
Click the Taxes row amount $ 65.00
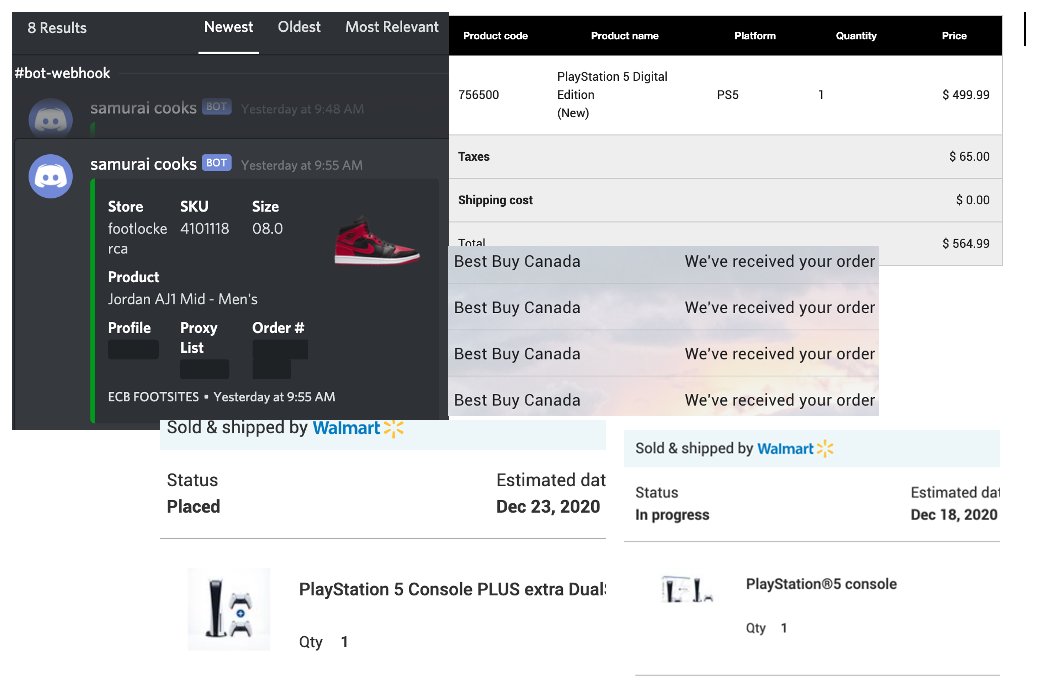(969, 157)
